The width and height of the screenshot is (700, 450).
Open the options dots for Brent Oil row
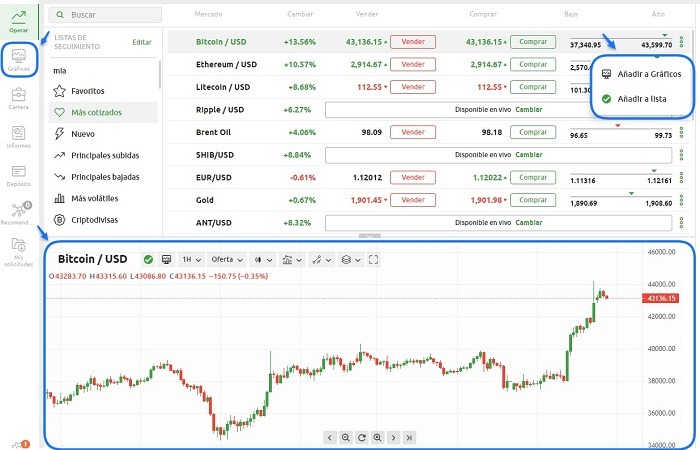681,132
